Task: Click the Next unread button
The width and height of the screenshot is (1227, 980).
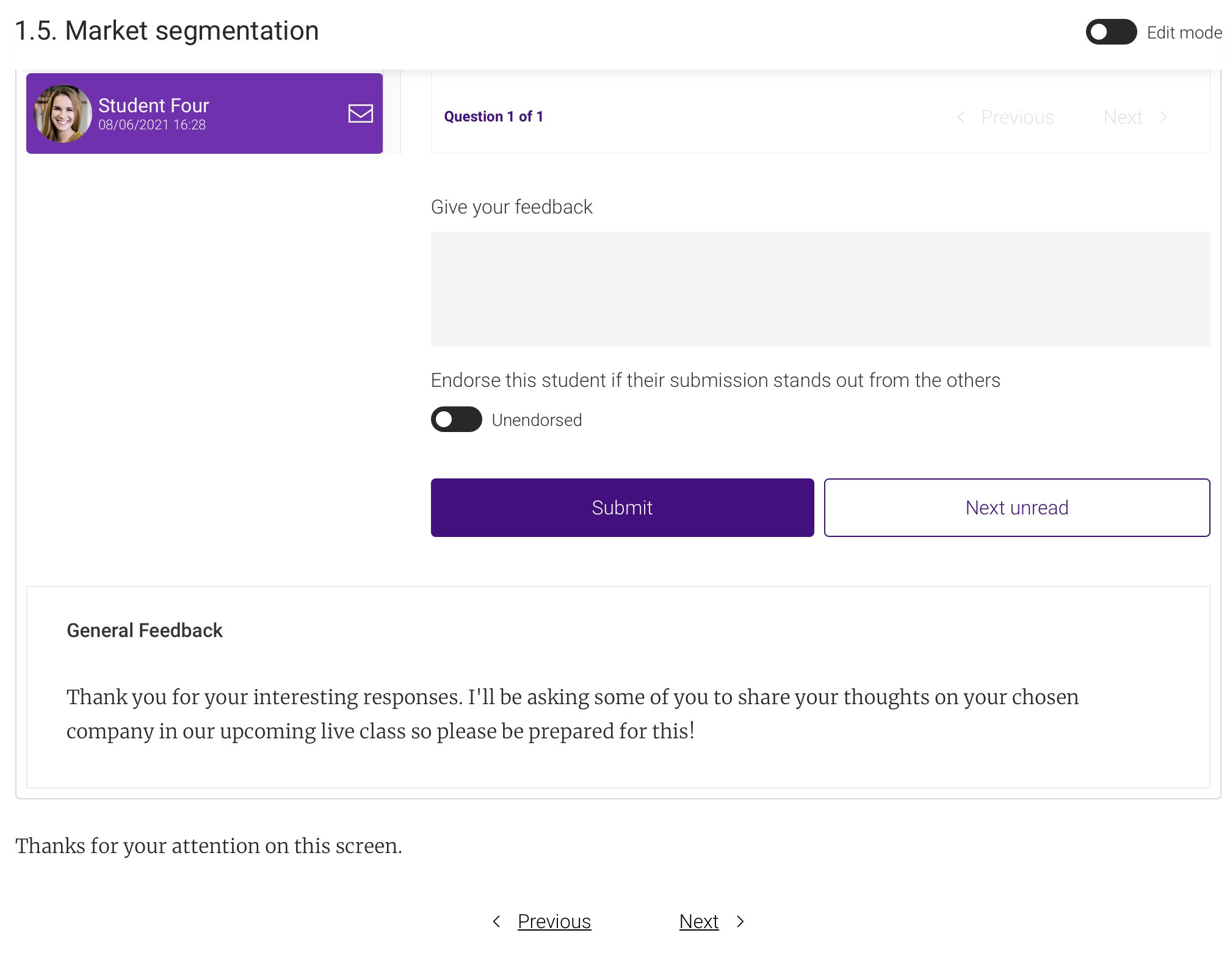Action: [1016, 508]
